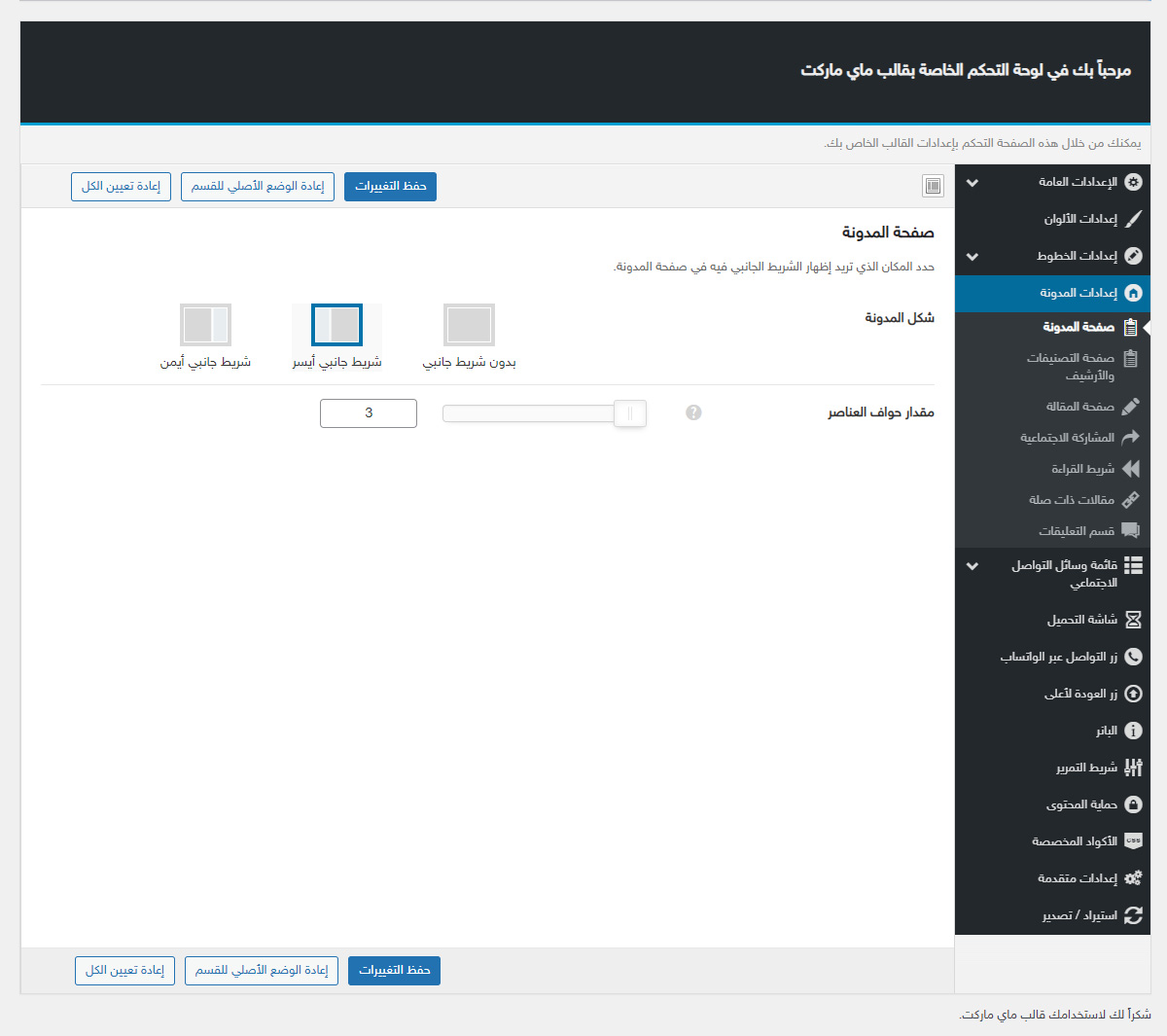The height and width of the screenshot is (1036, 1167).
Task: Select the right sidebar blog layout
Action: coord(205,325)
